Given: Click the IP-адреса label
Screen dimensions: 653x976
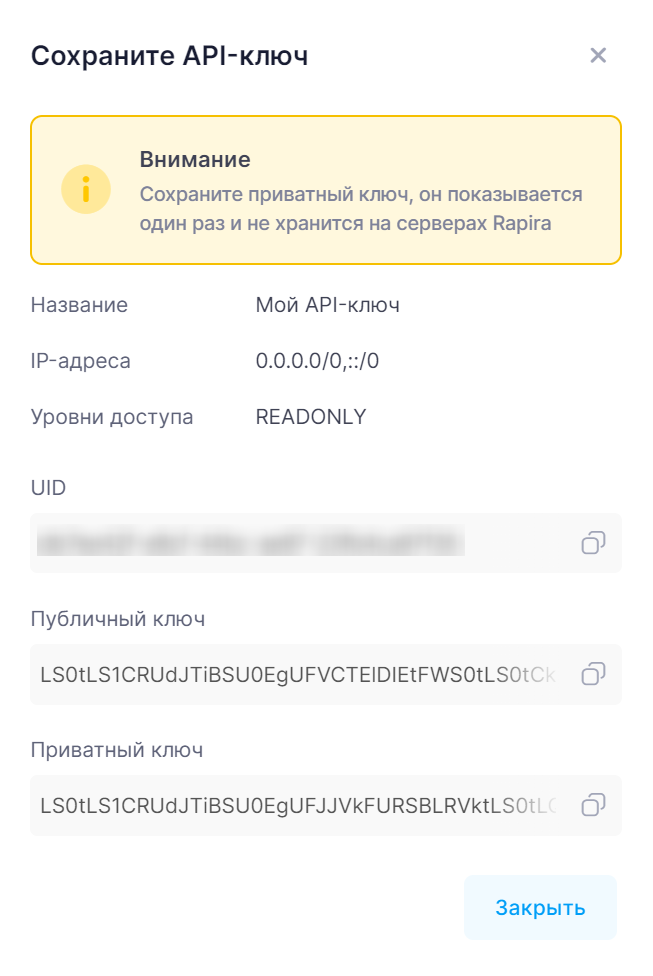Looking at the screenshot, I should [80, 361].
